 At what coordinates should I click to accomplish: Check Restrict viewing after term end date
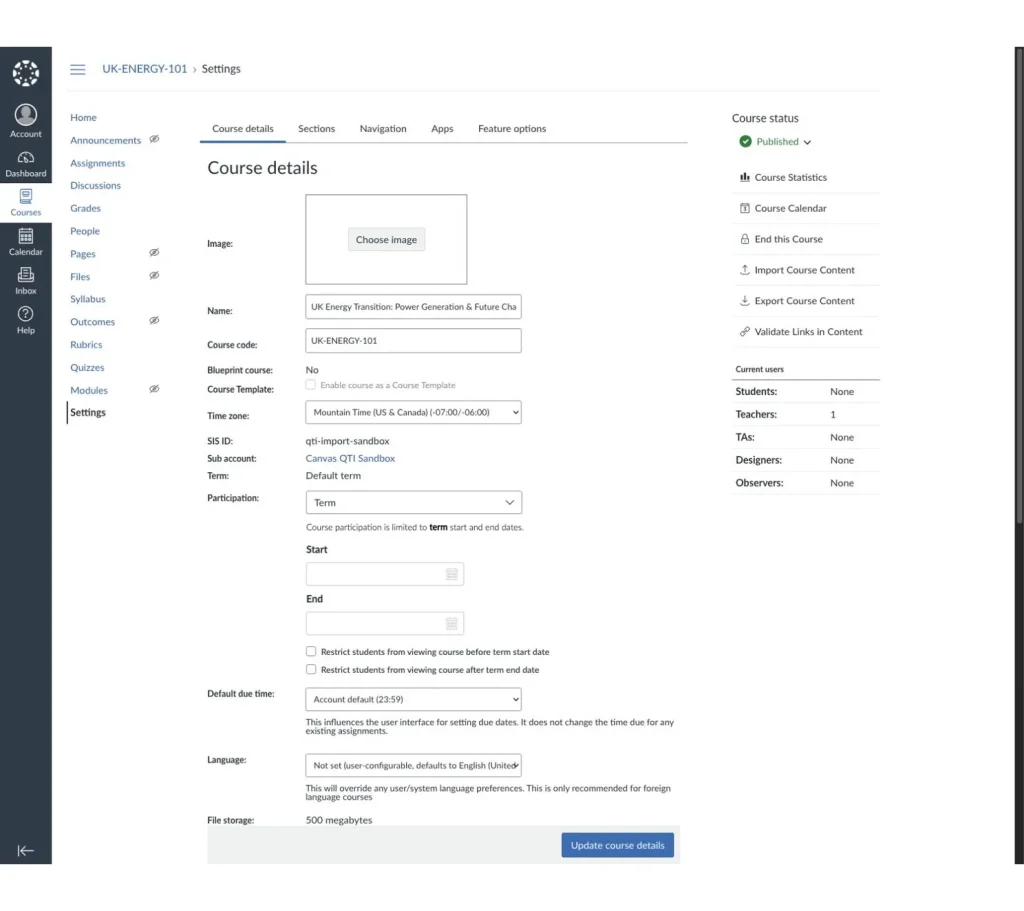311,669
